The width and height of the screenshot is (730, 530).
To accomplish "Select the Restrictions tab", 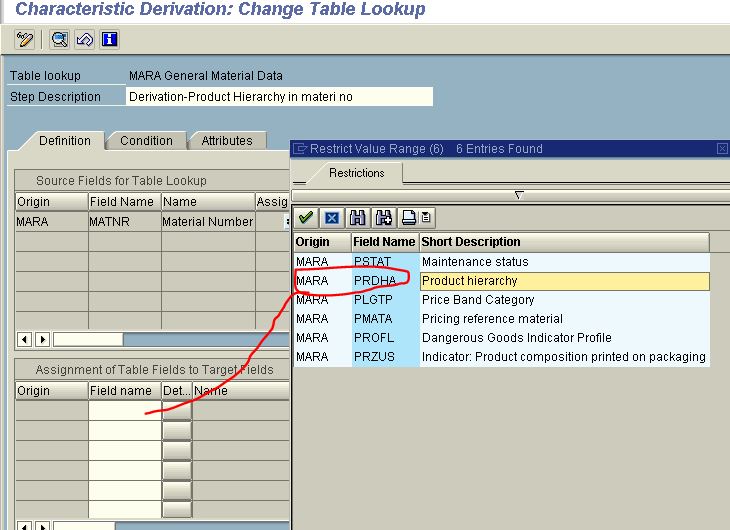I will tap(357, 173).
